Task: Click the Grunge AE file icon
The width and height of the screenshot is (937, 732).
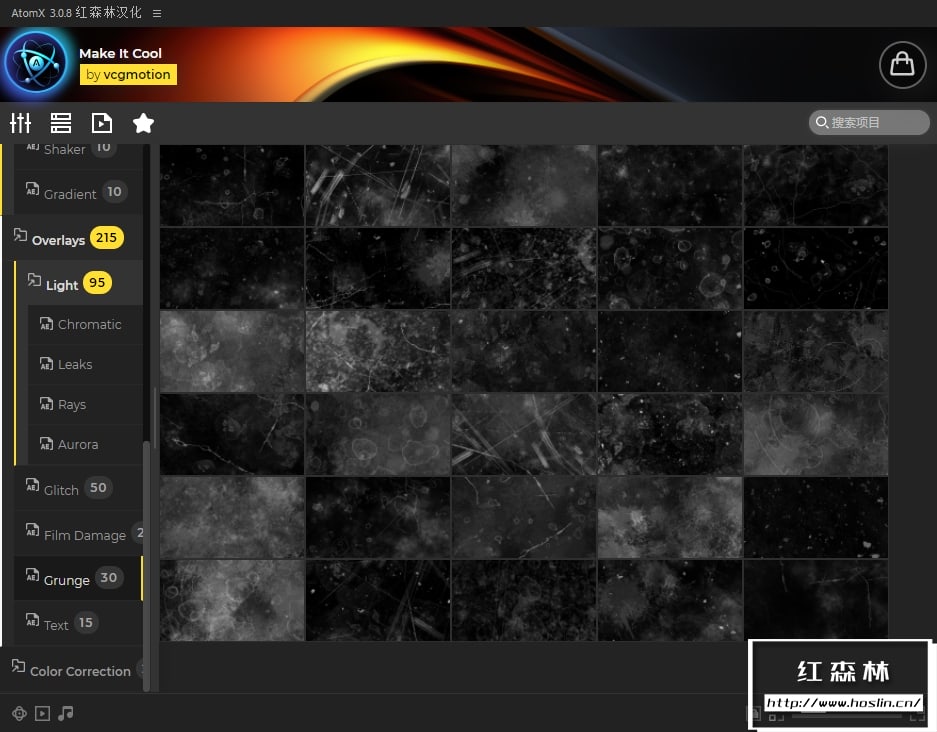Action: click(32, 575)
